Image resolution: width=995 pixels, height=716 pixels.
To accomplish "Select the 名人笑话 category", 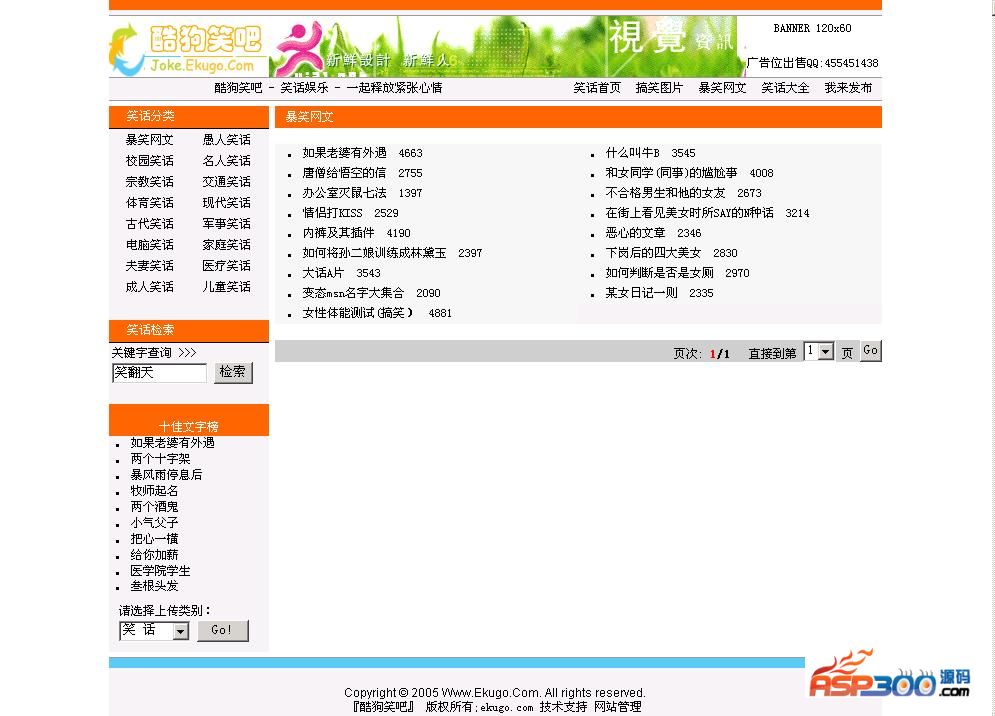I will pos(226,161).
